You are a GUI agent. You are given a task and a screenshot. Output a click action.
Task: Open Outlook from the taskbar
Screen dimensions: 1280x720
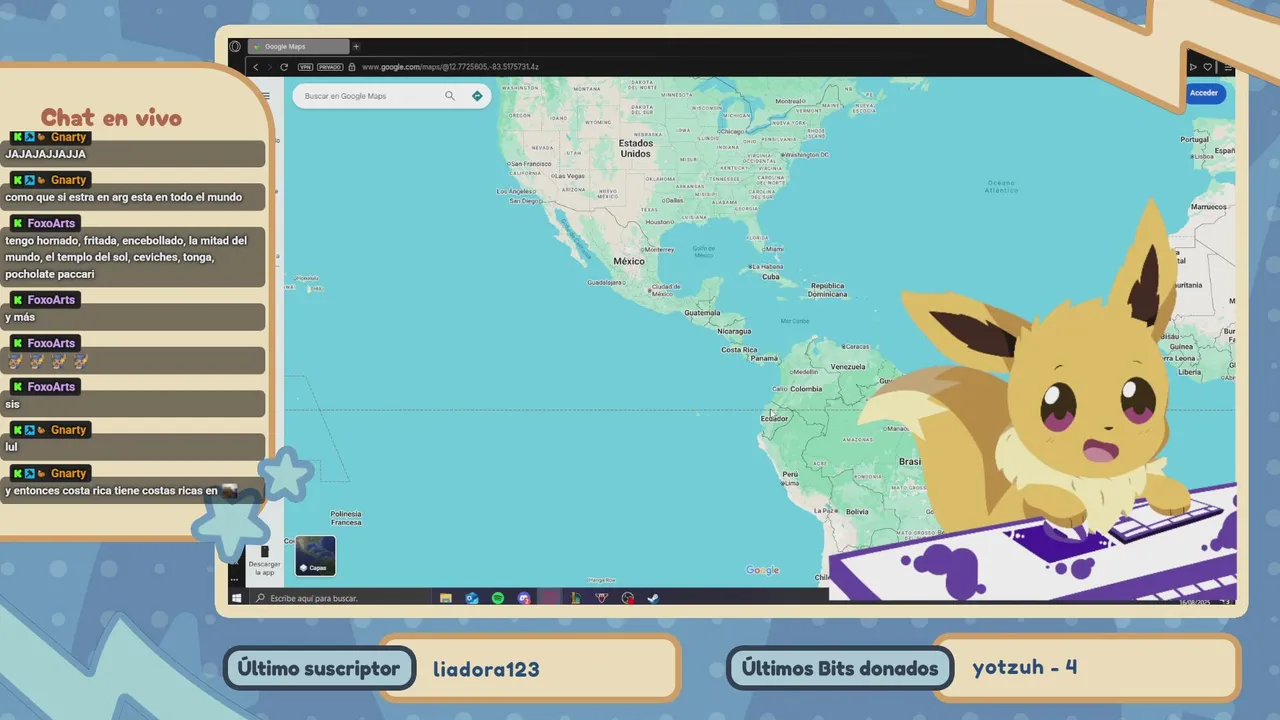click(472, 598)
